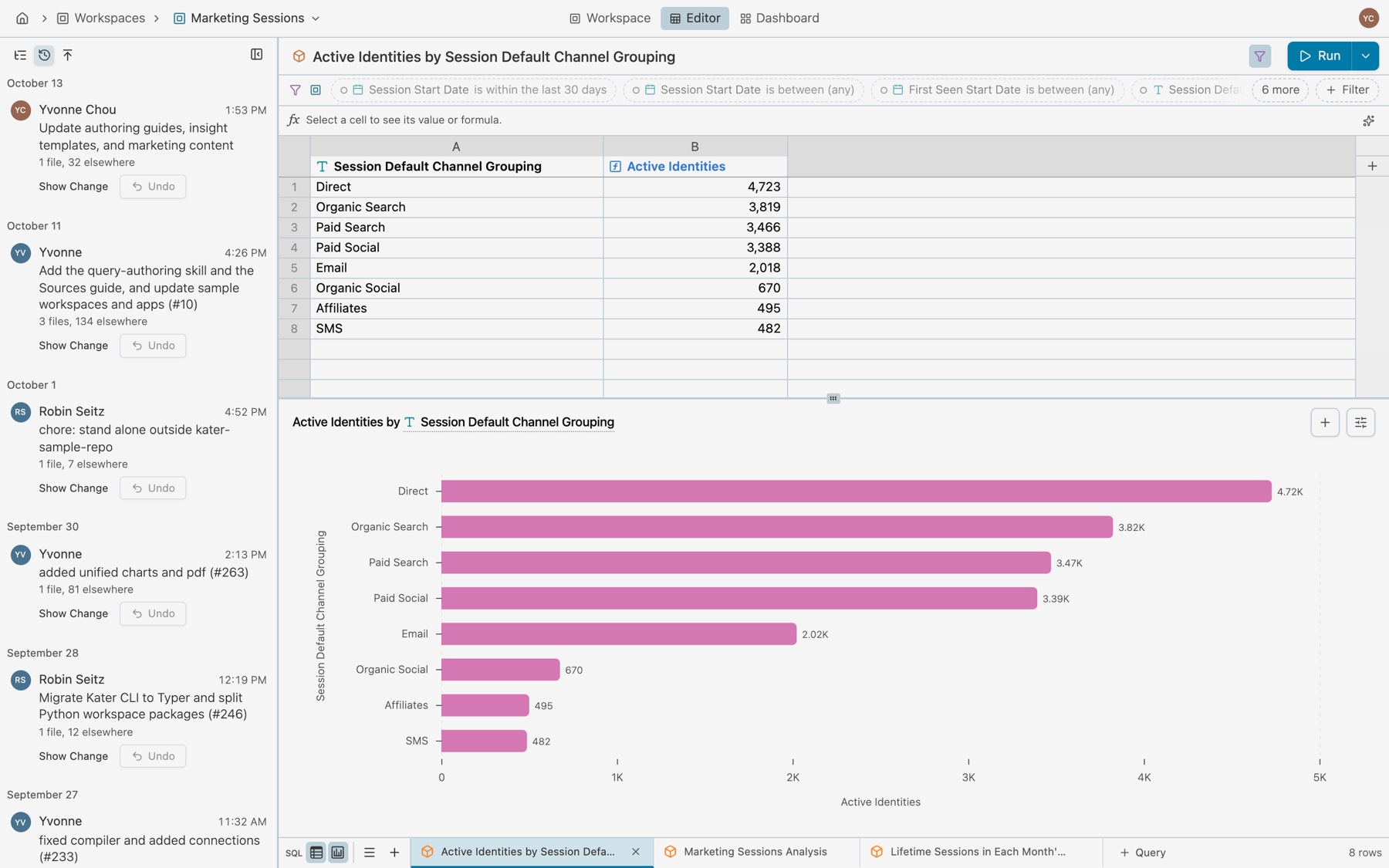Open the history clock icon panel
Image resolution: width=1389 pixels, height=868 pixels.
[44, 55]
